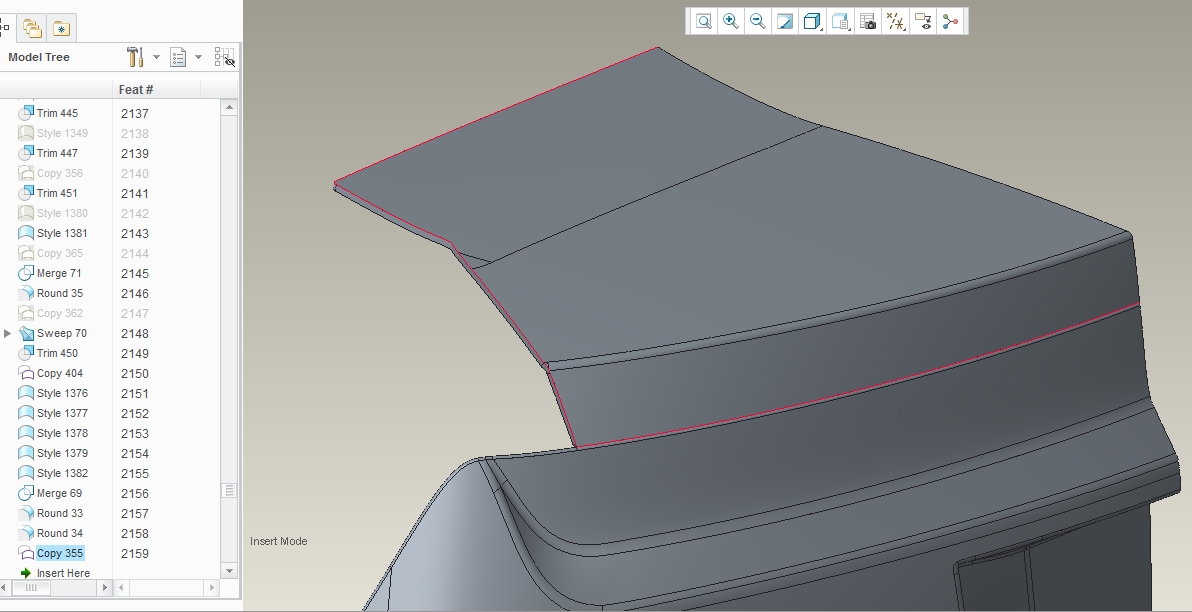Select highlighted Copy 355 feature

click(x=59, y=553)
